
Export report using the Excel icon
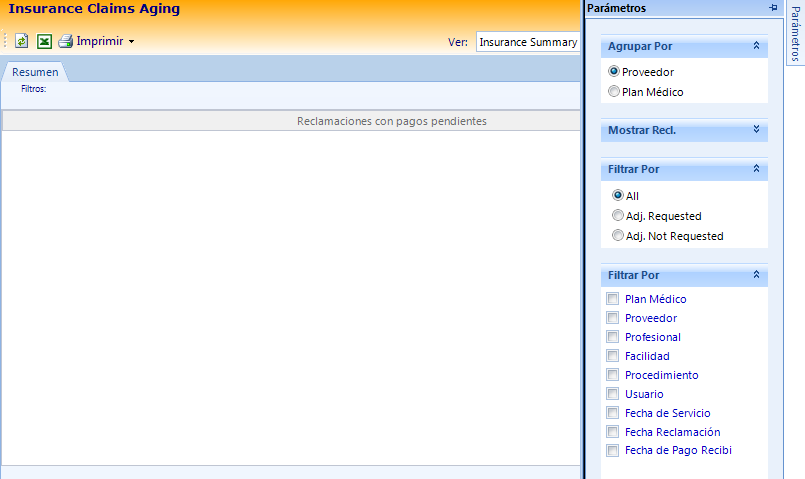44,42
